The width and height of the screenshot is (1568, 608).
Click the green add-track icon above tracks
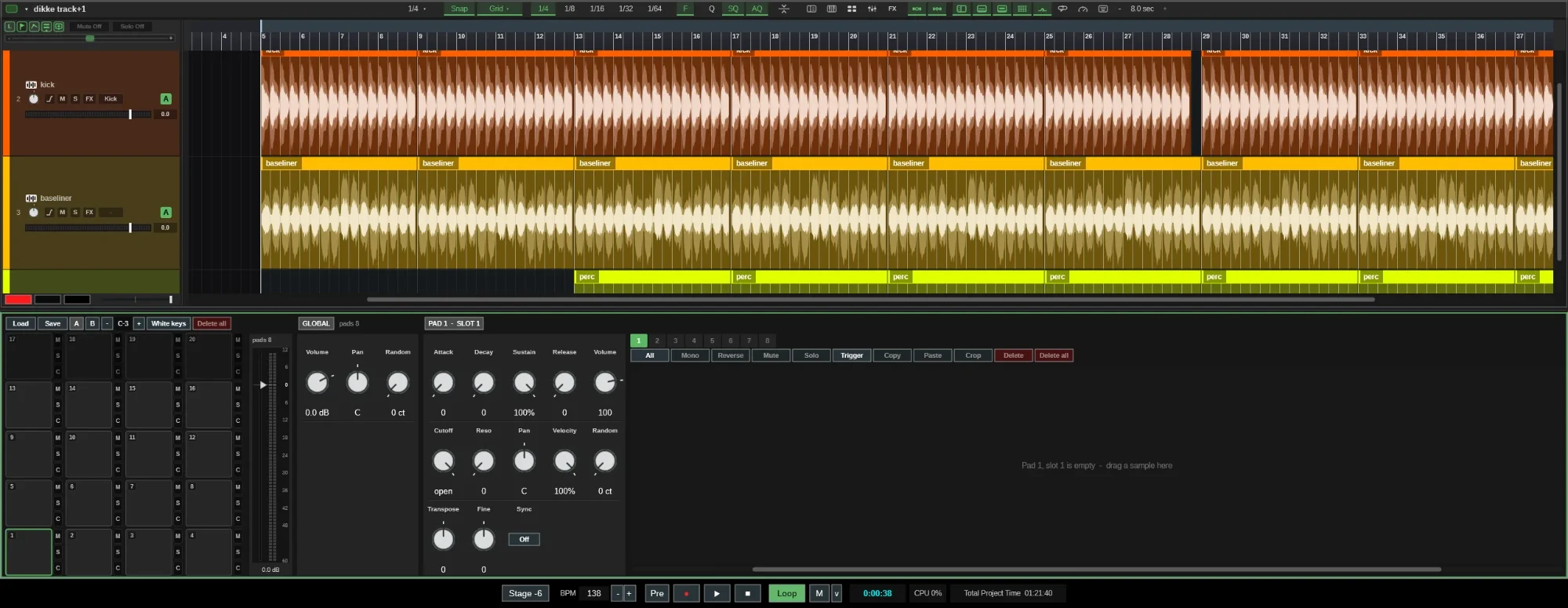58,27
